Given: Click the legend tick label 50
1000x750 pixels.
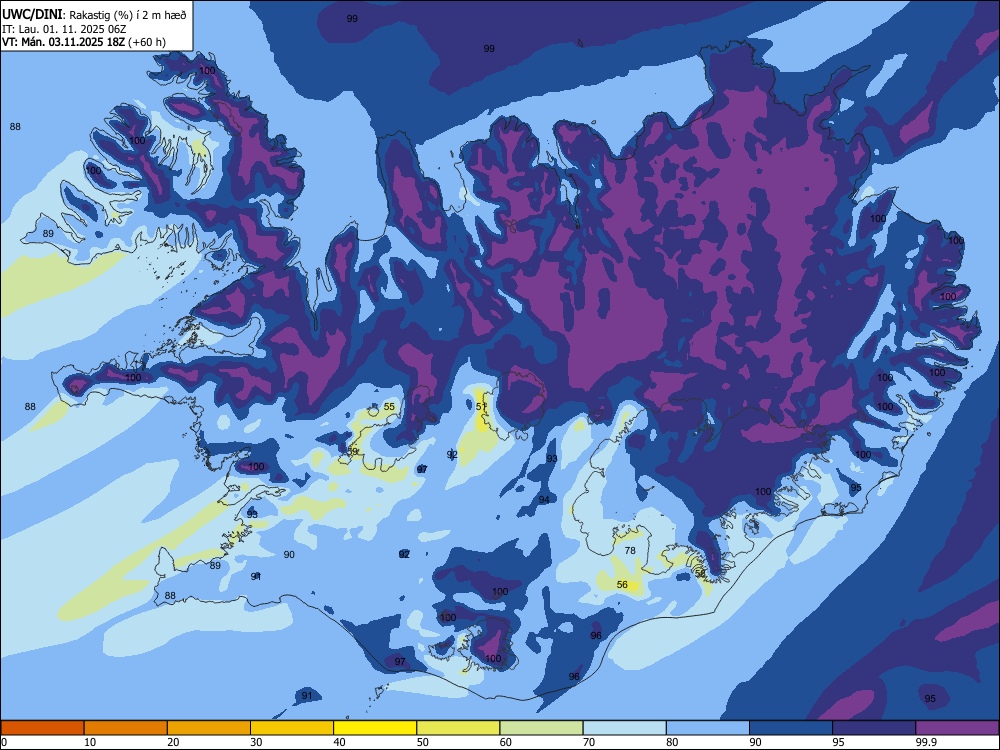Looking at the screenshot, I should point(423,742).
